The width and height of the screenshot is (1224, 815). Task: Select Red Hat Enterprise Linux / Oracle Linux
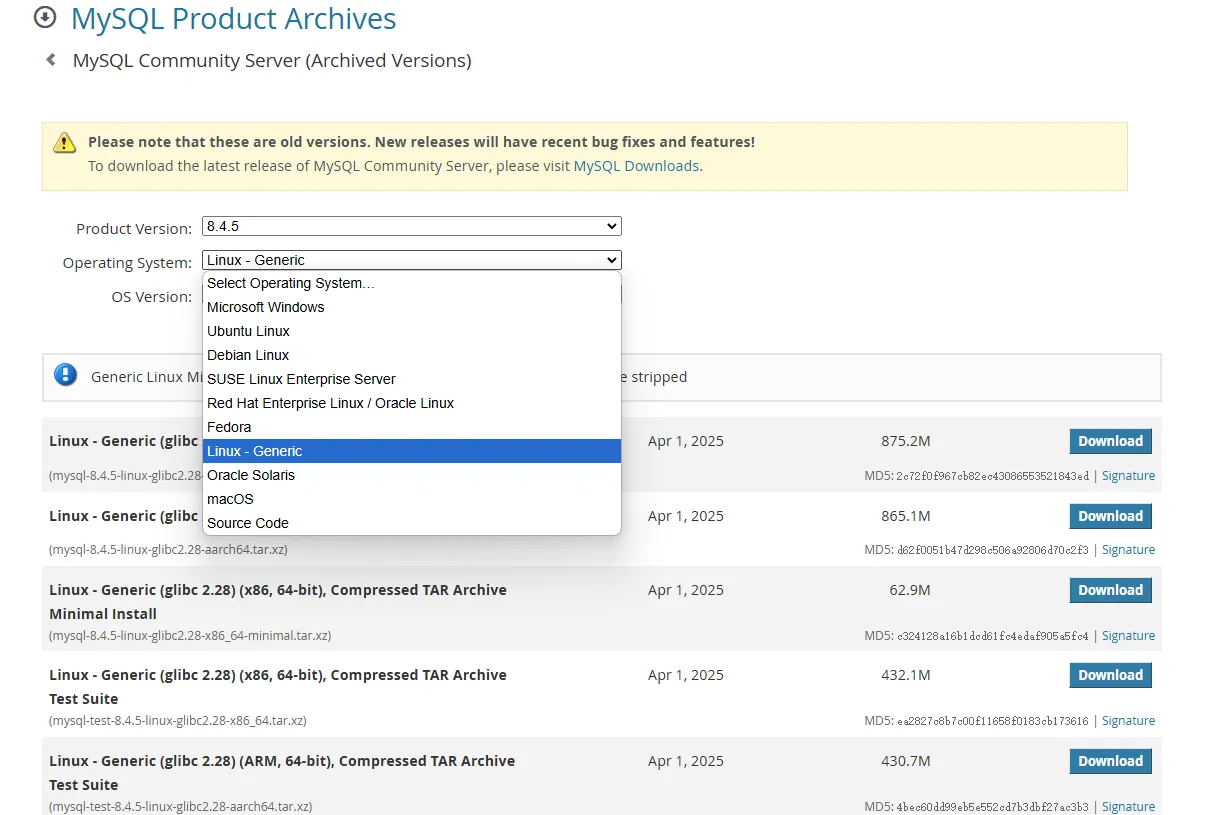click(x=330, y=403)
